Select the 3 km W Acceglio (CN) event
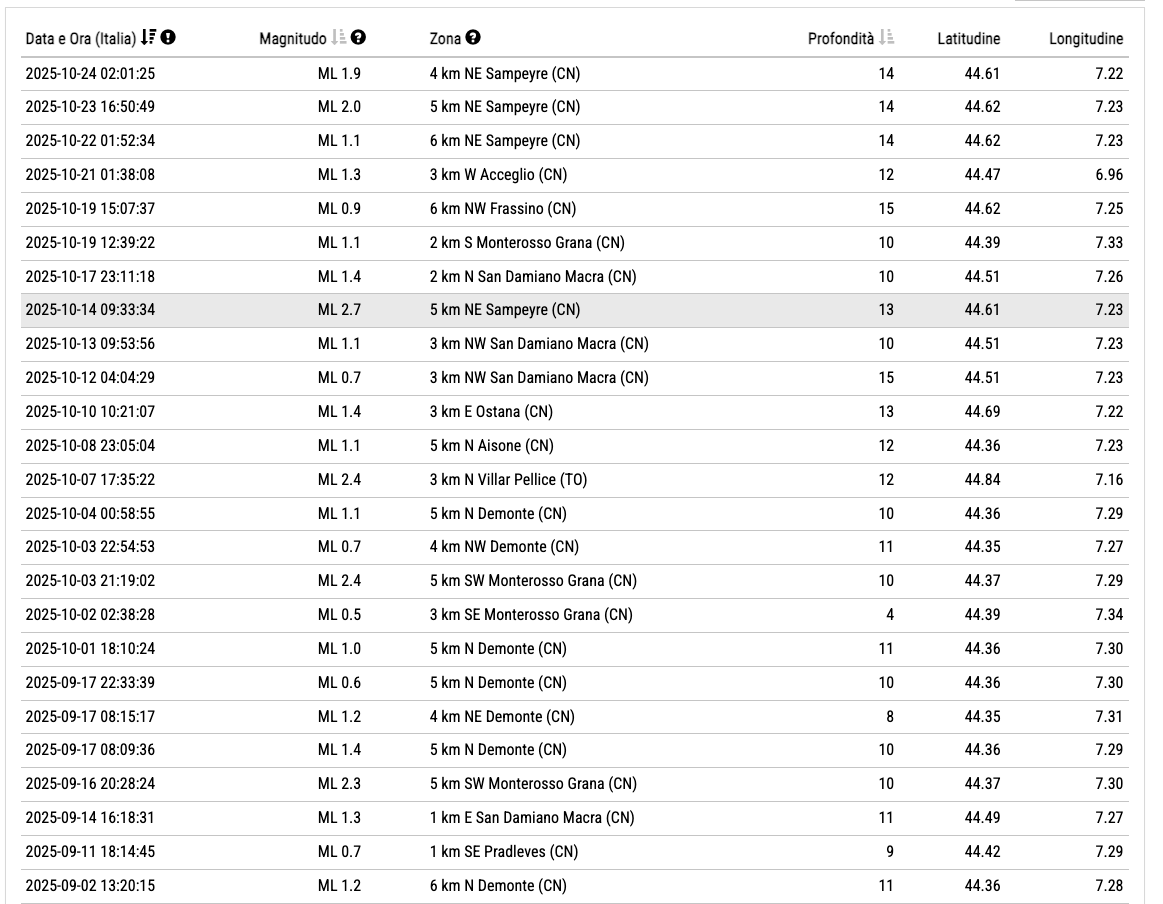The height and width of the screenshot is (904, 1163). click(497, 175)
